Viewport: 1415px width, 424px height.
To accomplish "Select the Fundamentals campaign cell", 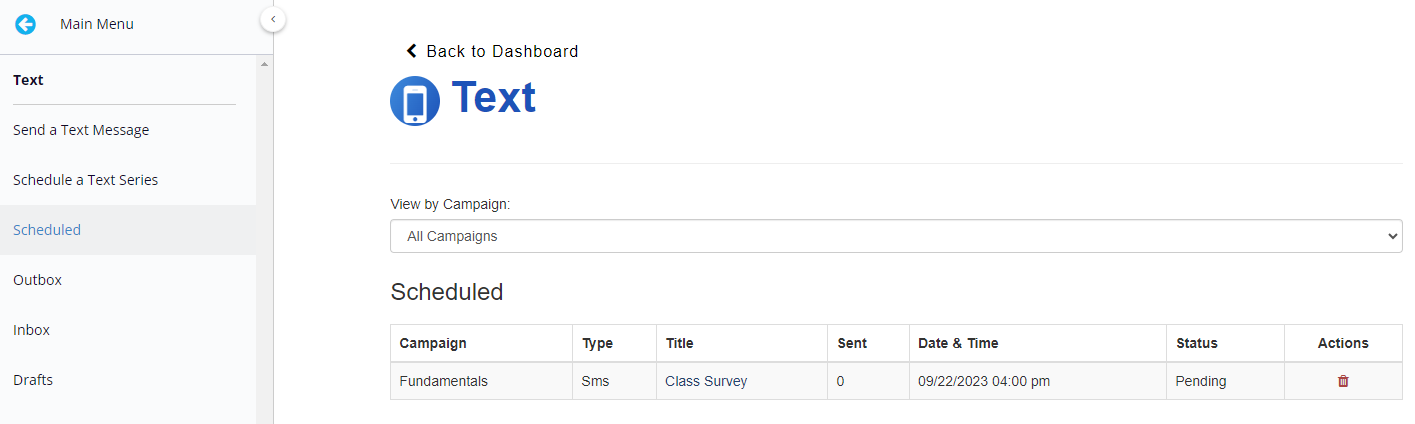I will click(443, 381).
